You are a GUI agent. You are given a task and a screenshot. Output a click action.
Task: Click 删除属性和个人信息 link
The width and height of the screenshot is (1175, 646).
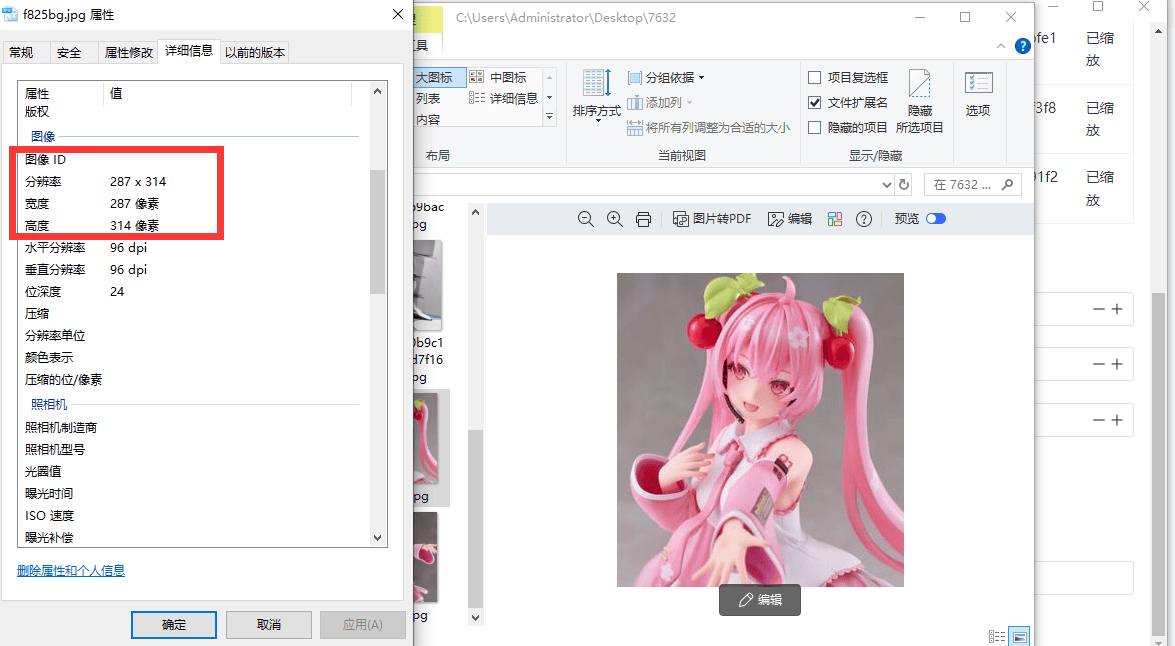pyautogui.click(x=71, y=571)
